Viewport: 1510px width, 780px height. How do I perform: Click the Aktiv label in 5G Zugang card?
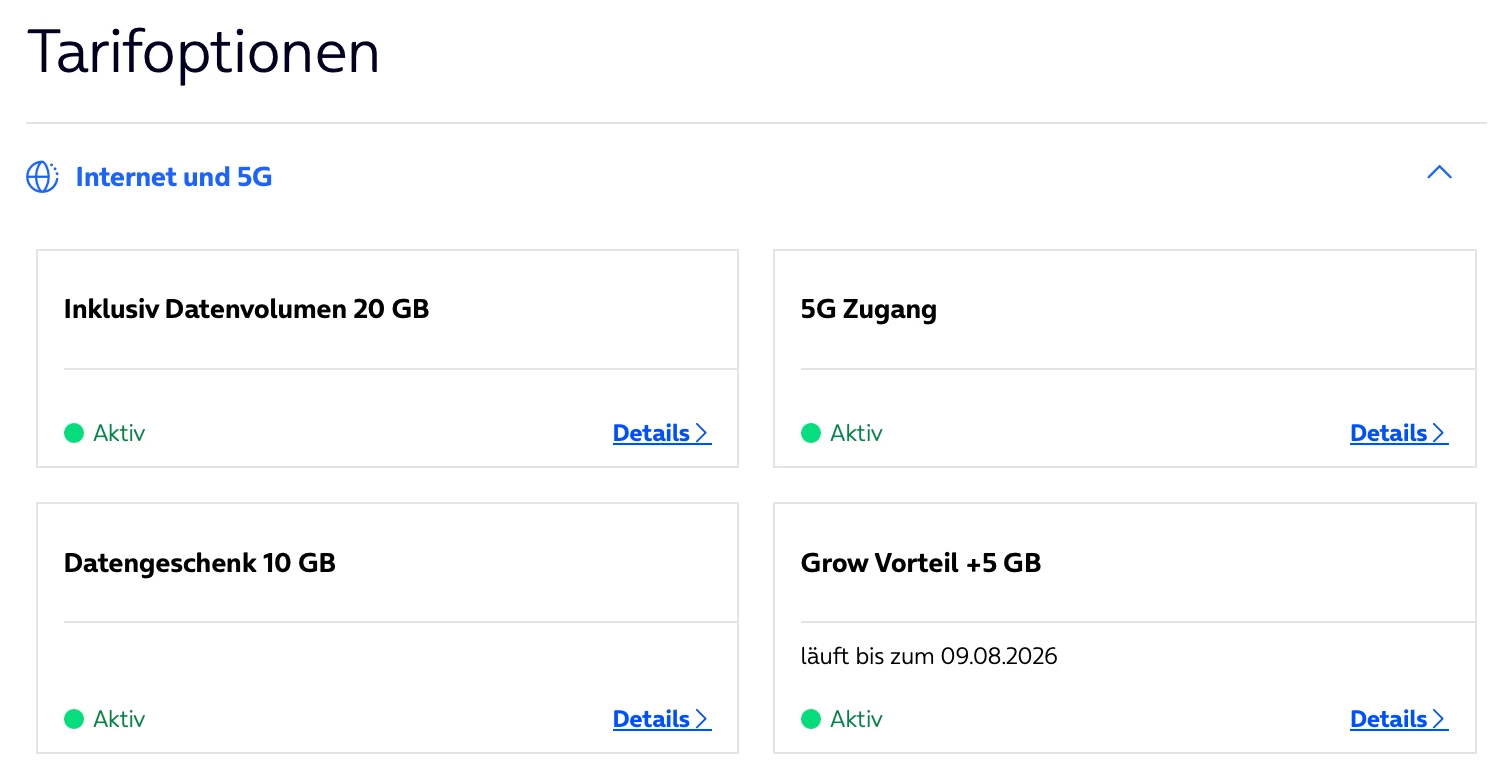coord(856,433)
